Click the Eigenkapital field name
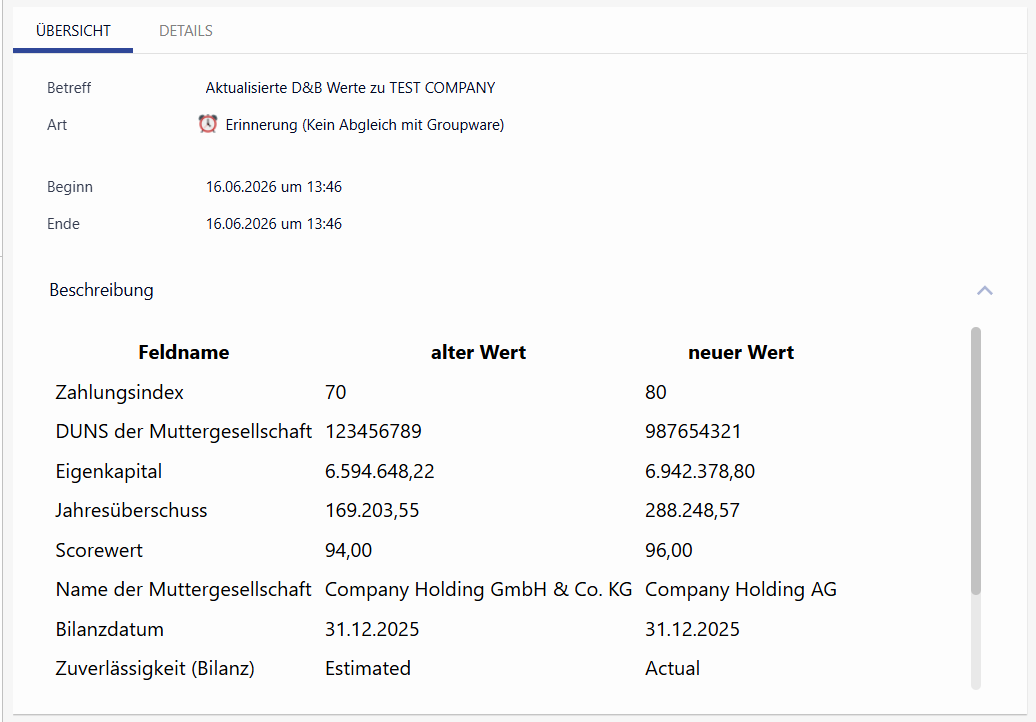This screenshot has width=1036, height=722. (x=108, y=472)
